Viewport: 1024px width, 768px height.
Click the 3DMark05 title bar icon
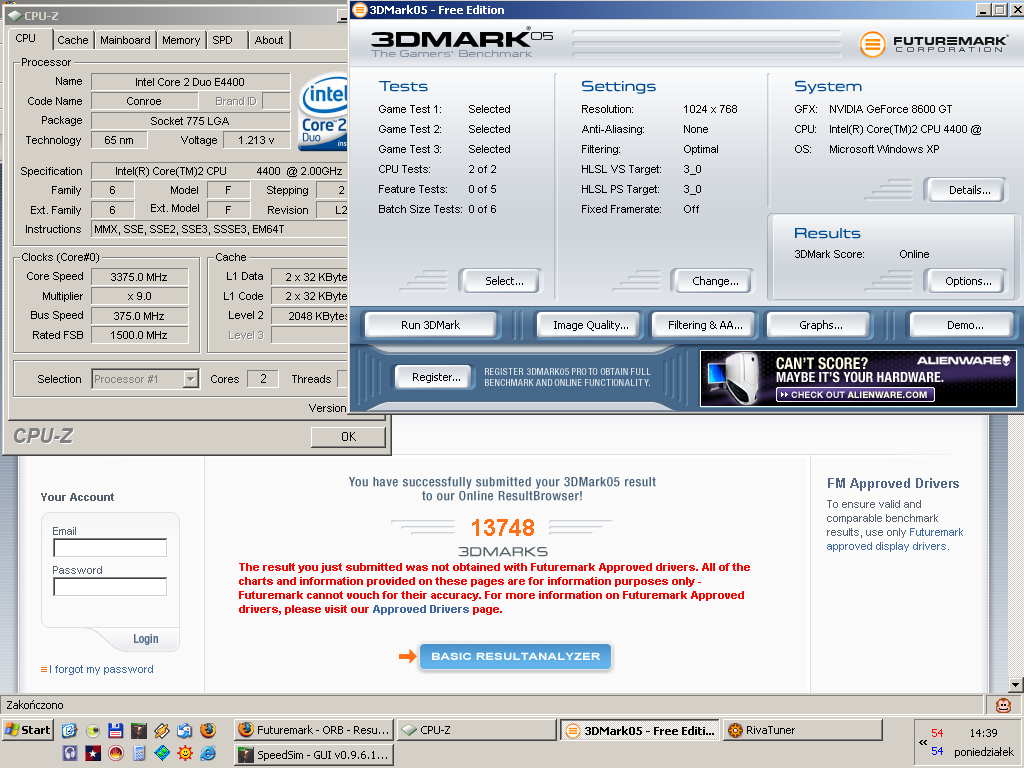[x=359, y=9]
